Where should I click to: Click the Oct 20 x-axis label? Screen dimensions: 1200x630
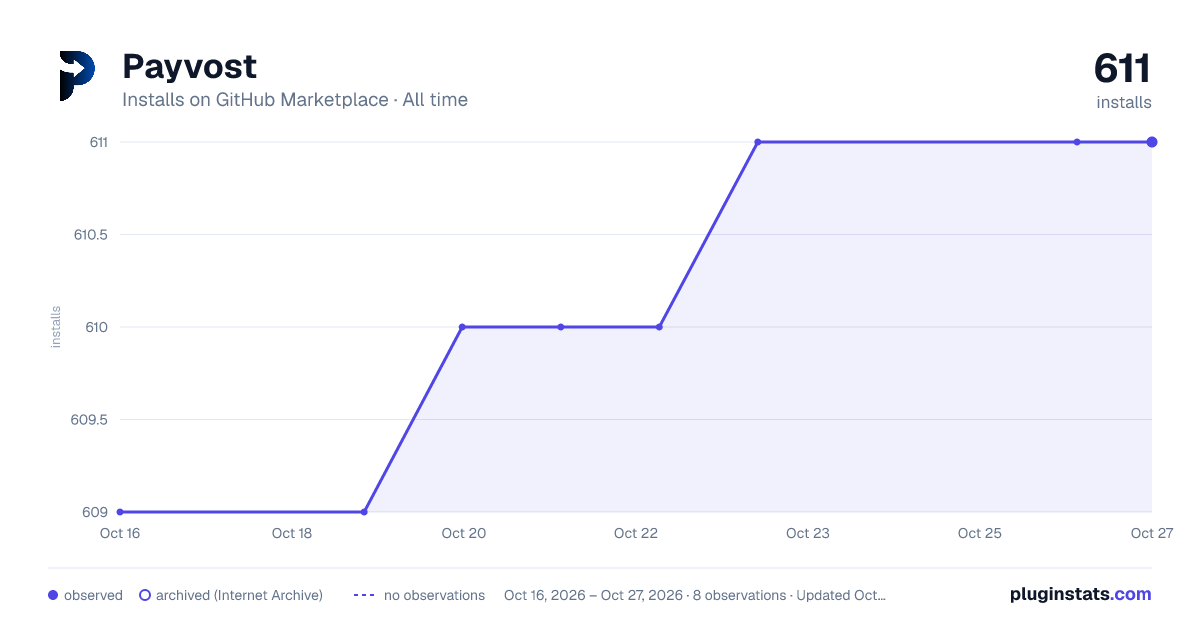pos(464,533)
